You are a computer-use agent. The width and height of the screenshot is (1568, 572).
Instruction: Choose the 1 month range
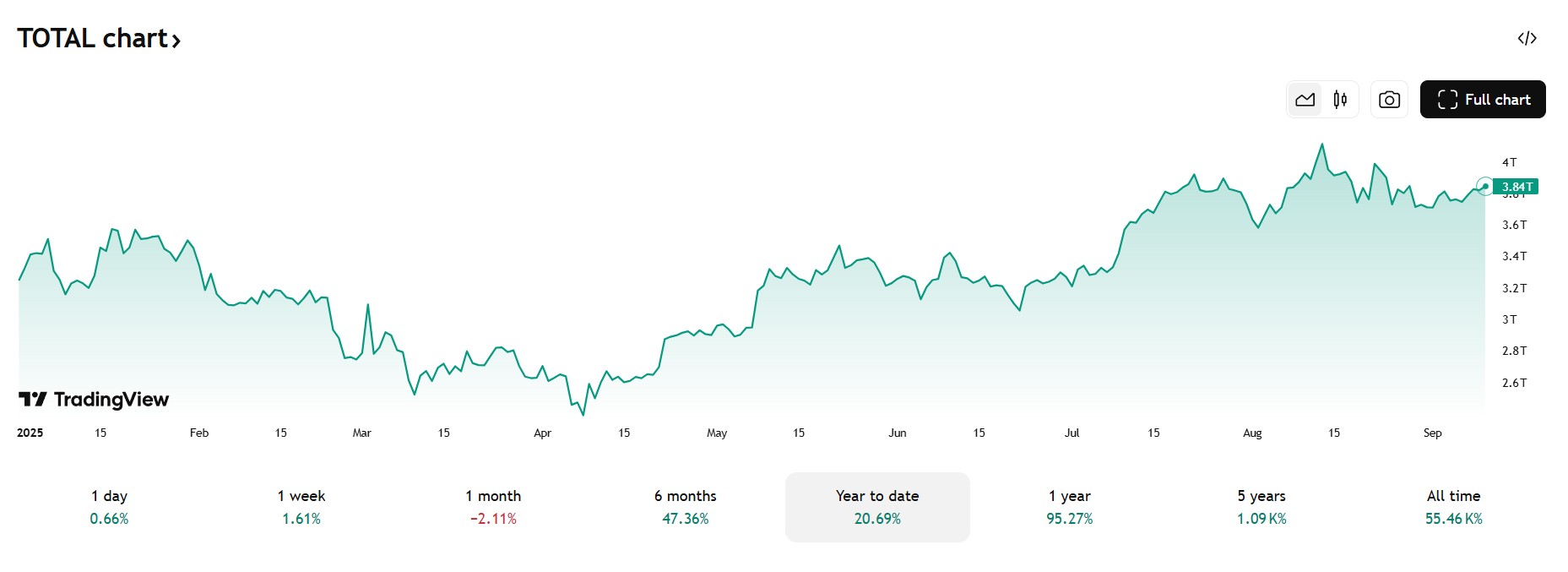coord(493,507)
